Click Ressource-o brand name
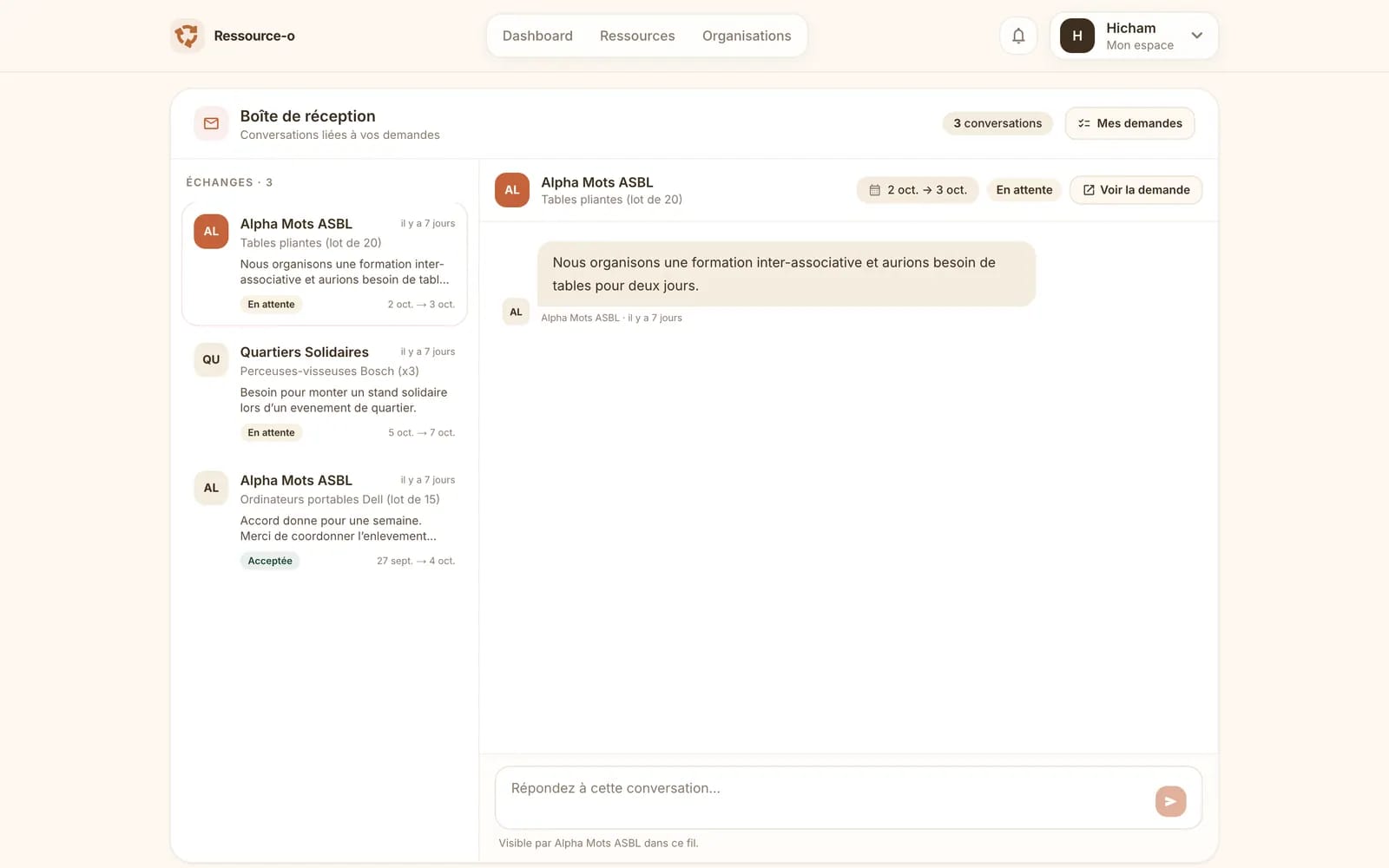The width and height of the screenshot is (1389, 868). pos(254,36)
